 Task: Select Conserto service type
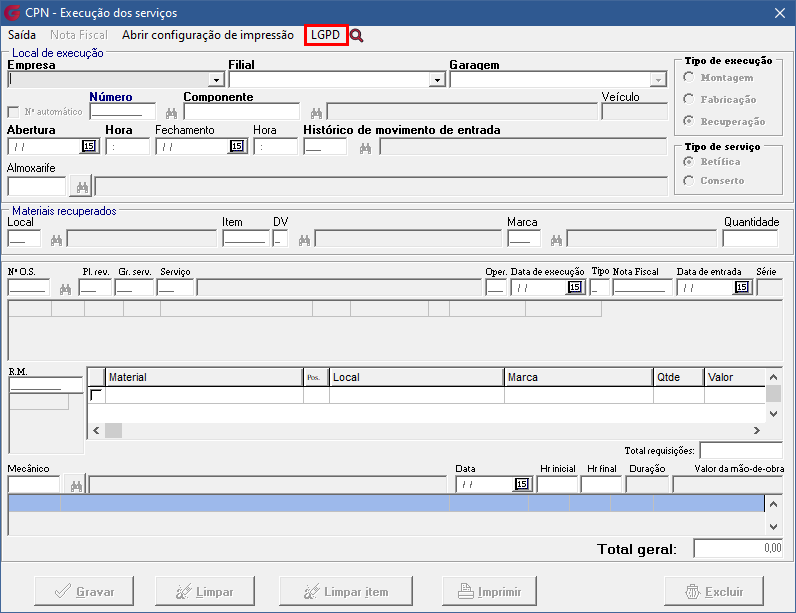[688, 180]
